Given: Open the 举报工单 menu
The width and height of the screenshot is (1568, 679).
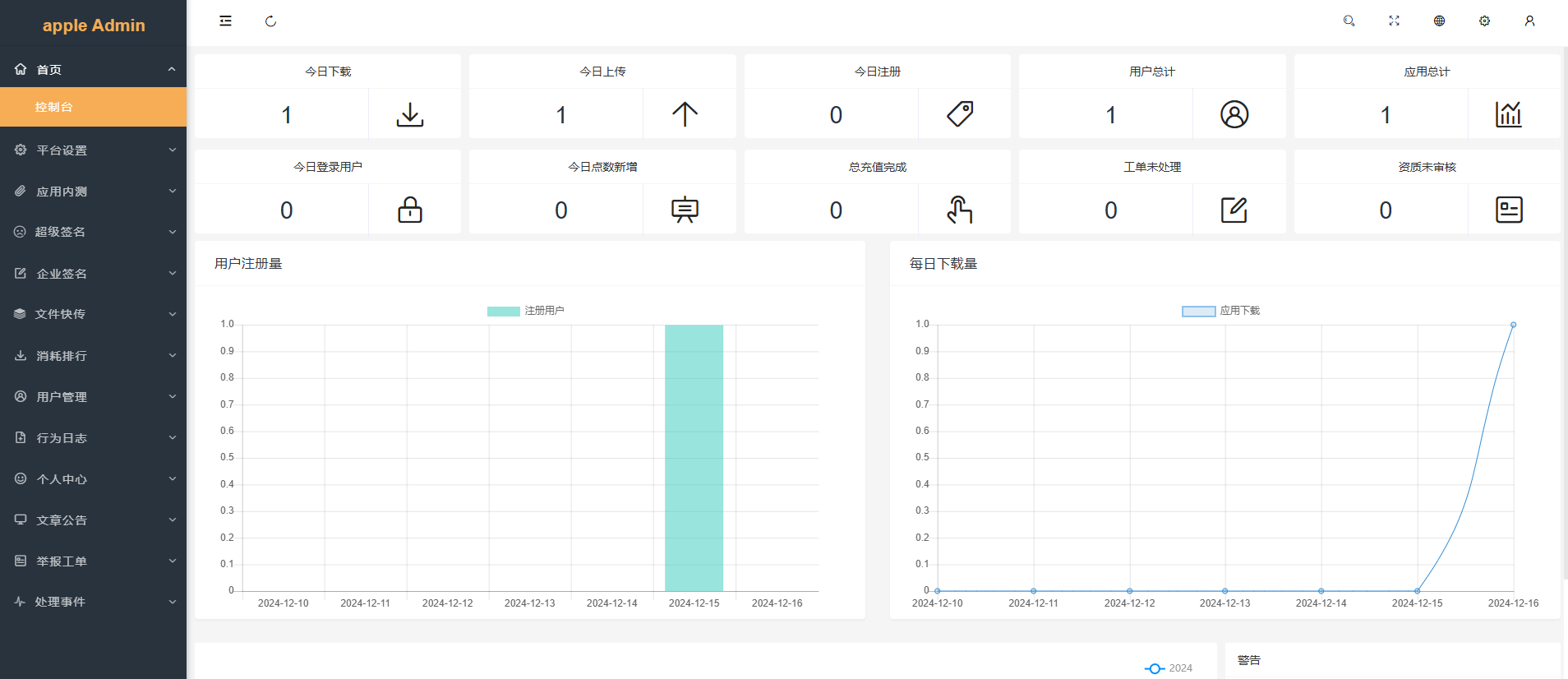Looking at the screenshot, I should pyautogui.click(x=93, y=561).
